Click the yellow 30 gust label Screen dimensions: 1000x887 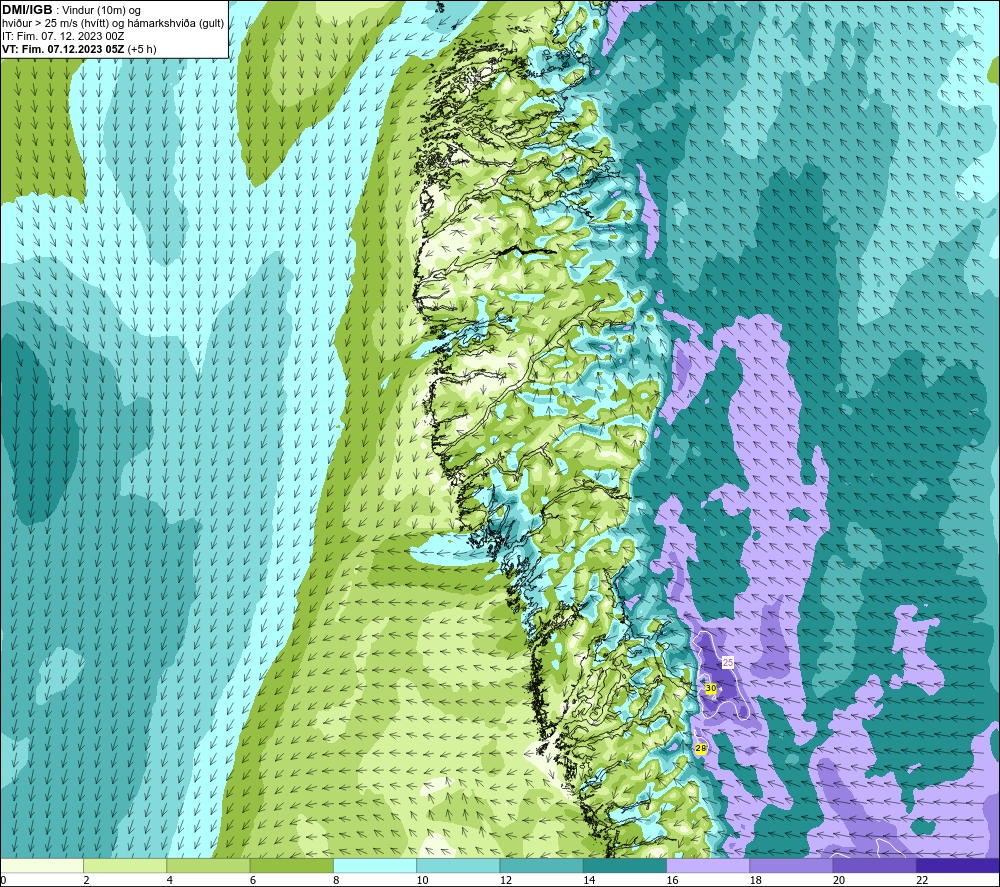click(x=710, y=689)
